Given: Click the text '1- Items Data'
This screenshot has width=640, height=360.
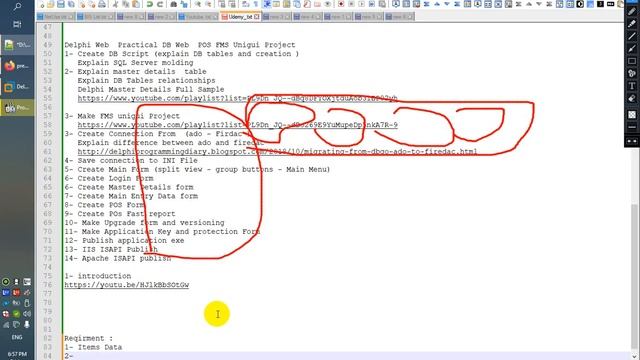Looking at the screenshot, I should (93, 347).
